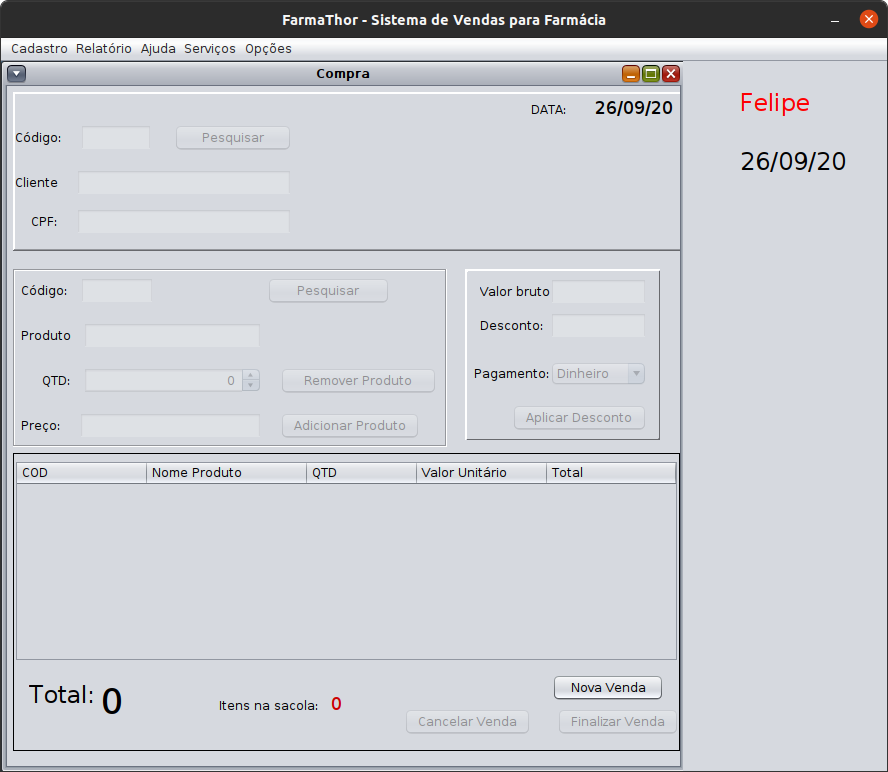Maximize the Compra internal window
888x772 pixels.
point(651,74)
